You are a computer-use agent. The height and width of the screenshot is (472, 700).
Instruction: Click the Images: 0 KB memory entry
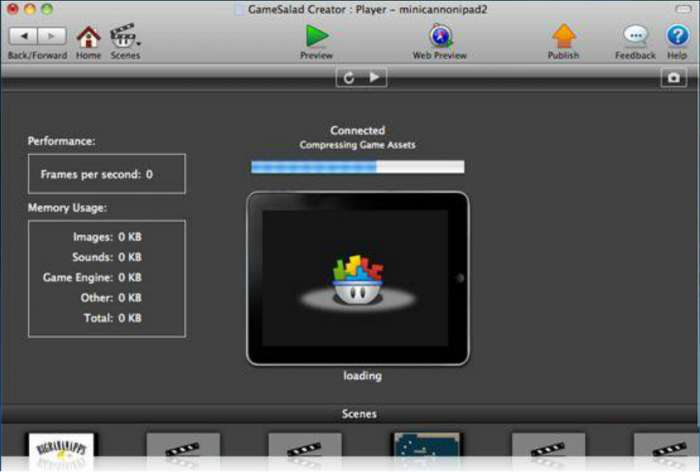tap(107, 237)
